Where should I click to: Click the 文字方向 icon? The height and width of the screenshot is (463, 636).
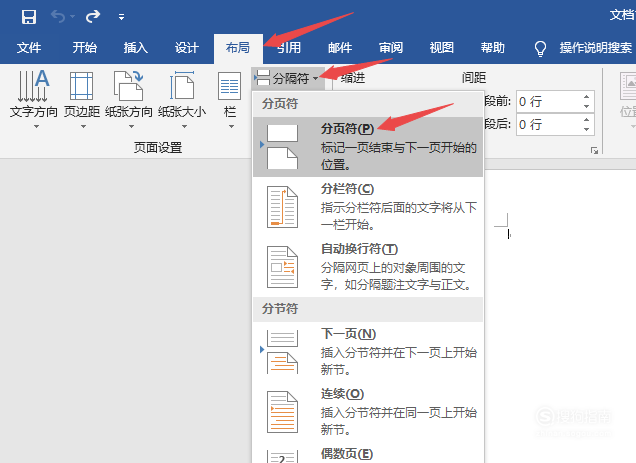coord(34,86)
